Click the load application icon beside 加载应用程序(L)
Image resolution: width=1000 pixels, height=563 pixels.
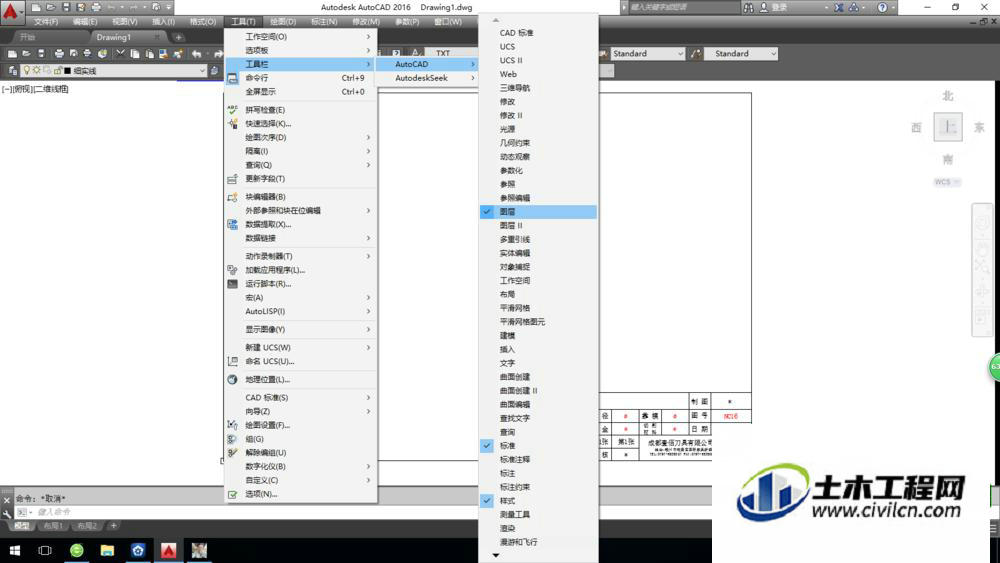pyautogui.click(x=233, y=270)
